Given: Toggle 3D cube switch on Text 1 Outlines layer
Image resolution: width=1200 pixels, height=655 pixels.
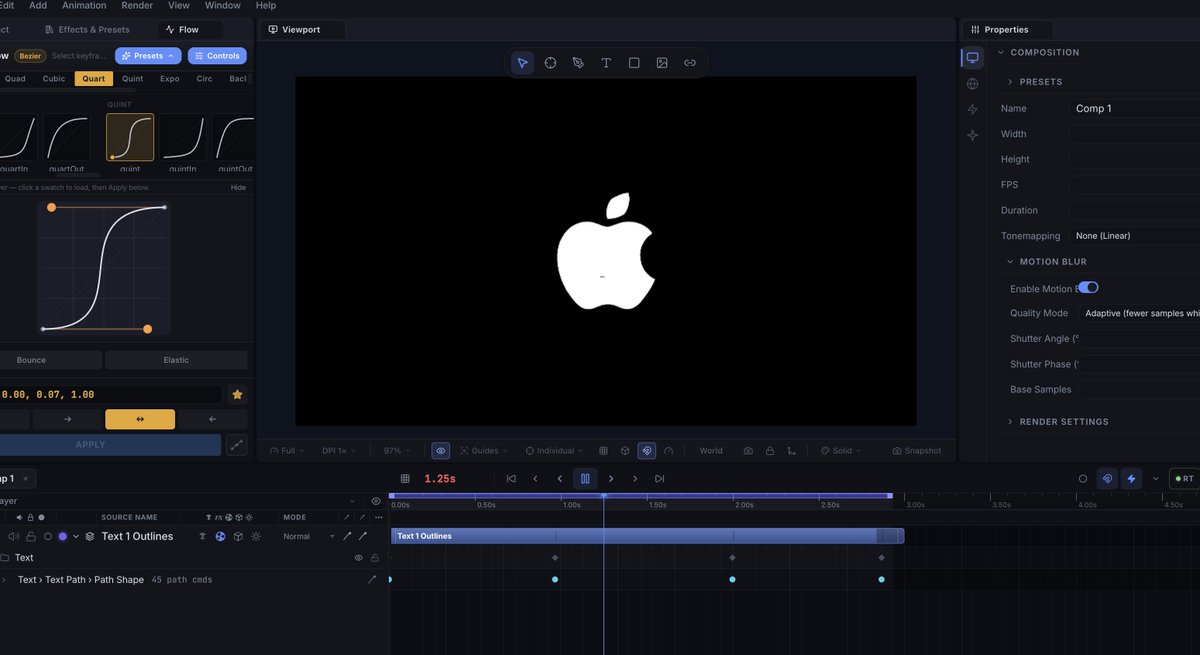Looking at the screenshot, I should click(238, 537).
